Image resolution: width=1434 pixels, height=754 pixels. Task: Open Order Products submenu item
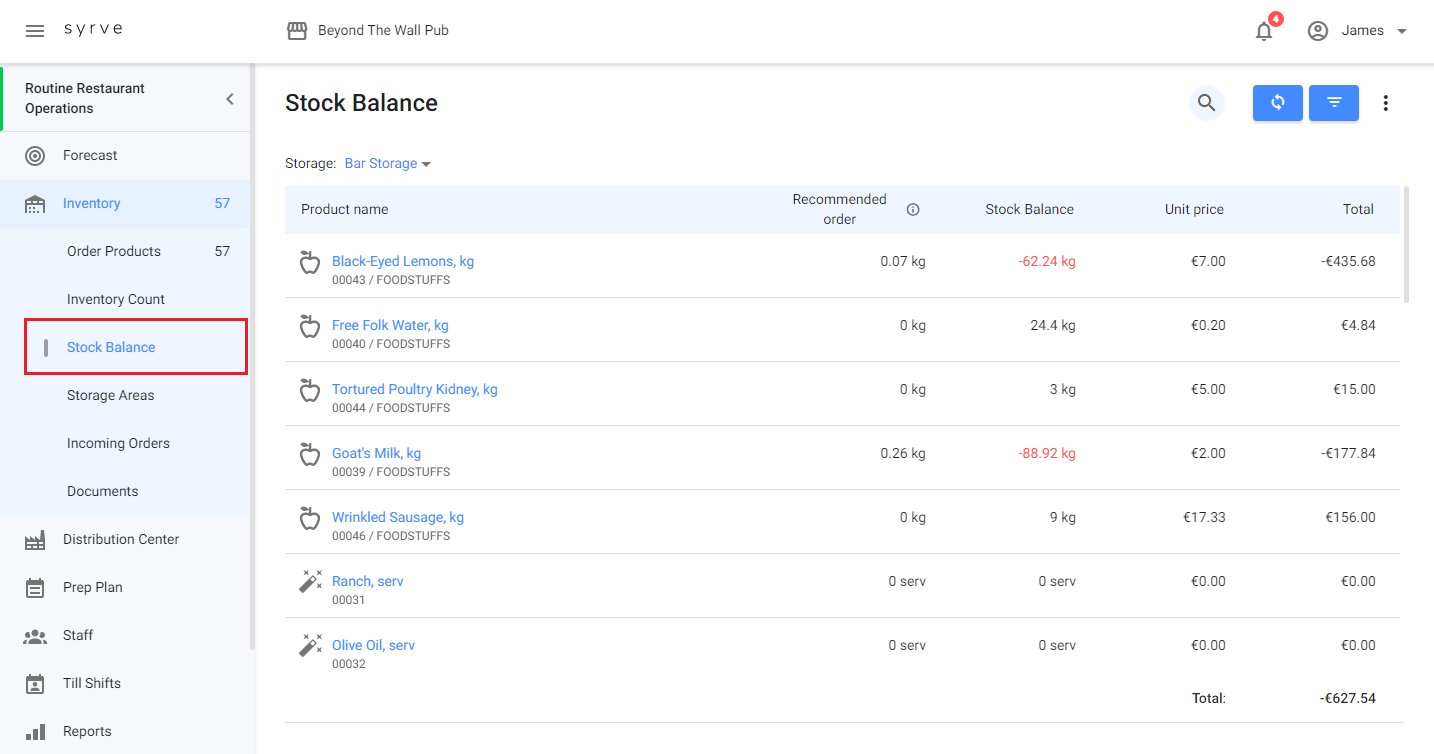[x=114, y=252]
